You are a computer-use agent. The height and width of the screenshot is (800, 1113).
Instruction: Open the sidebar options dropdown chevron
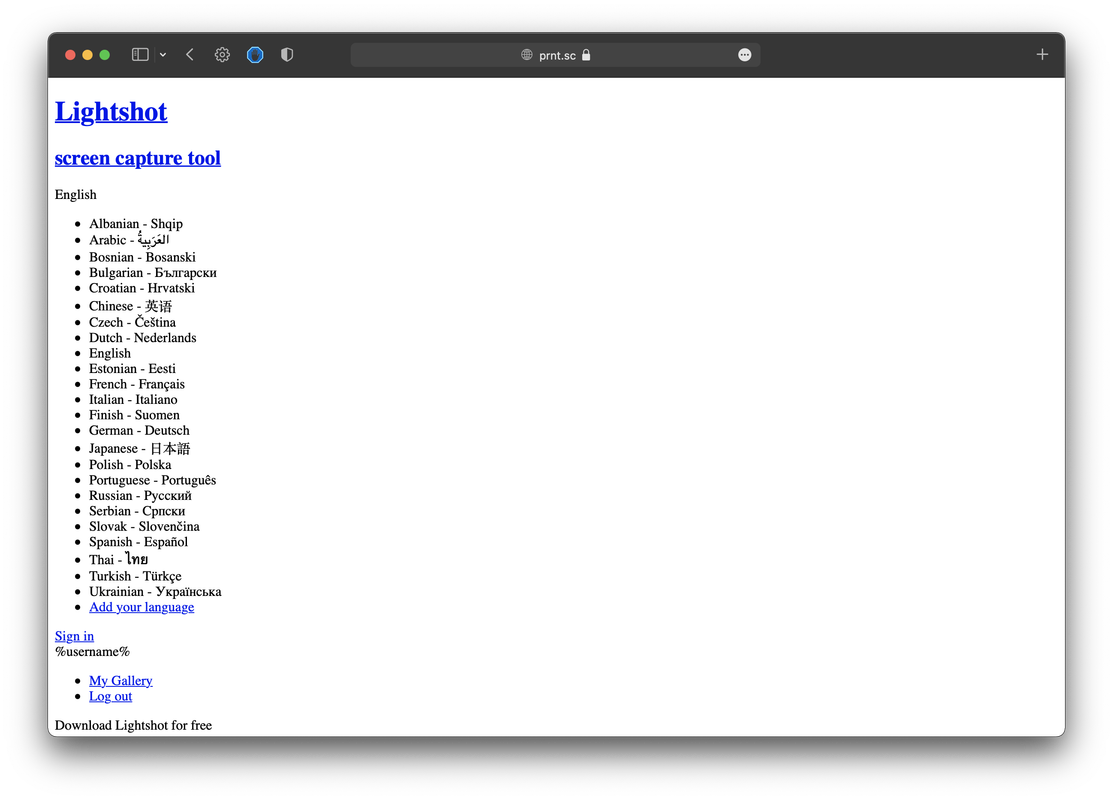[163, 55]
